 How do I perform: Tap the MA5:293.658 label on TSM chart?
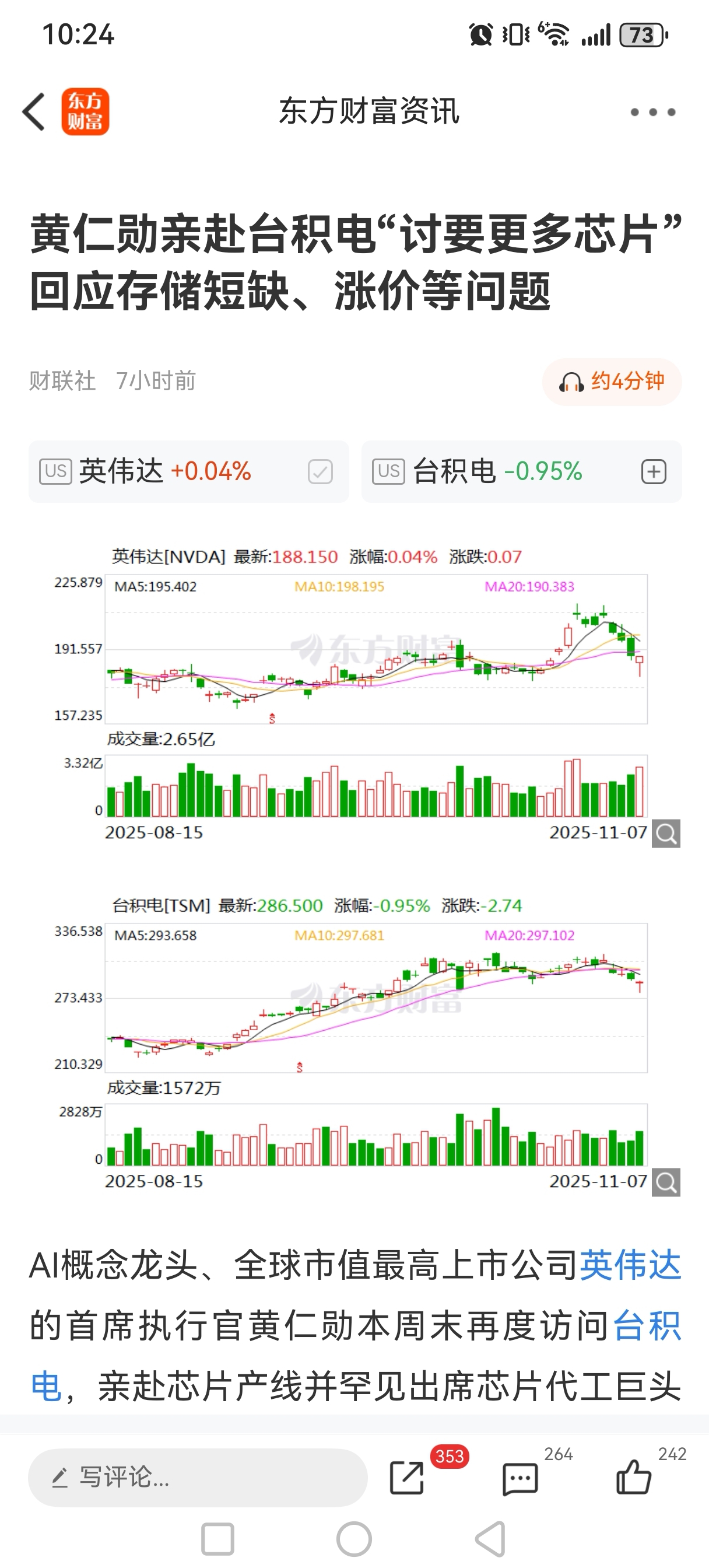coord(155,936)
